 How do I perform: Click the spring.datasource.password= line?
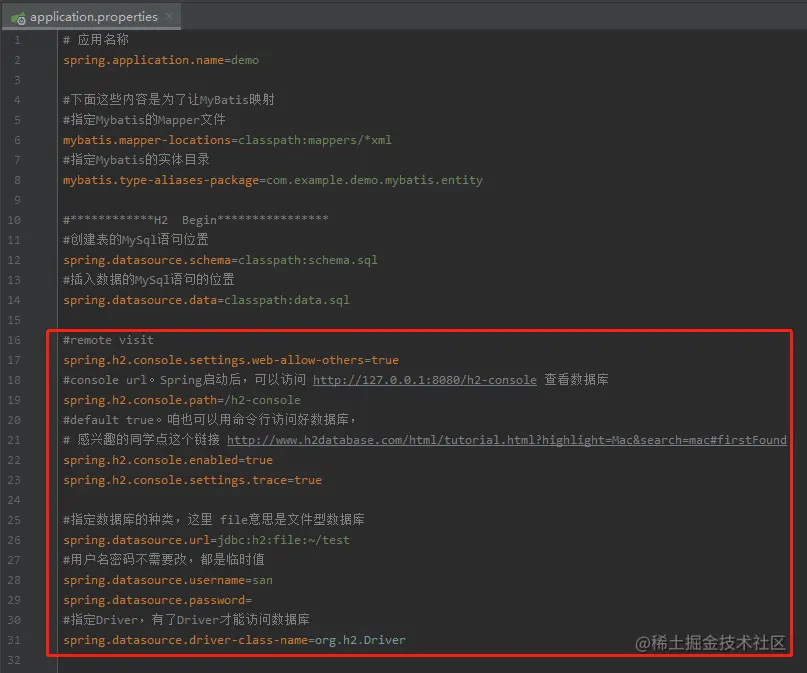(x=157, y=600)
